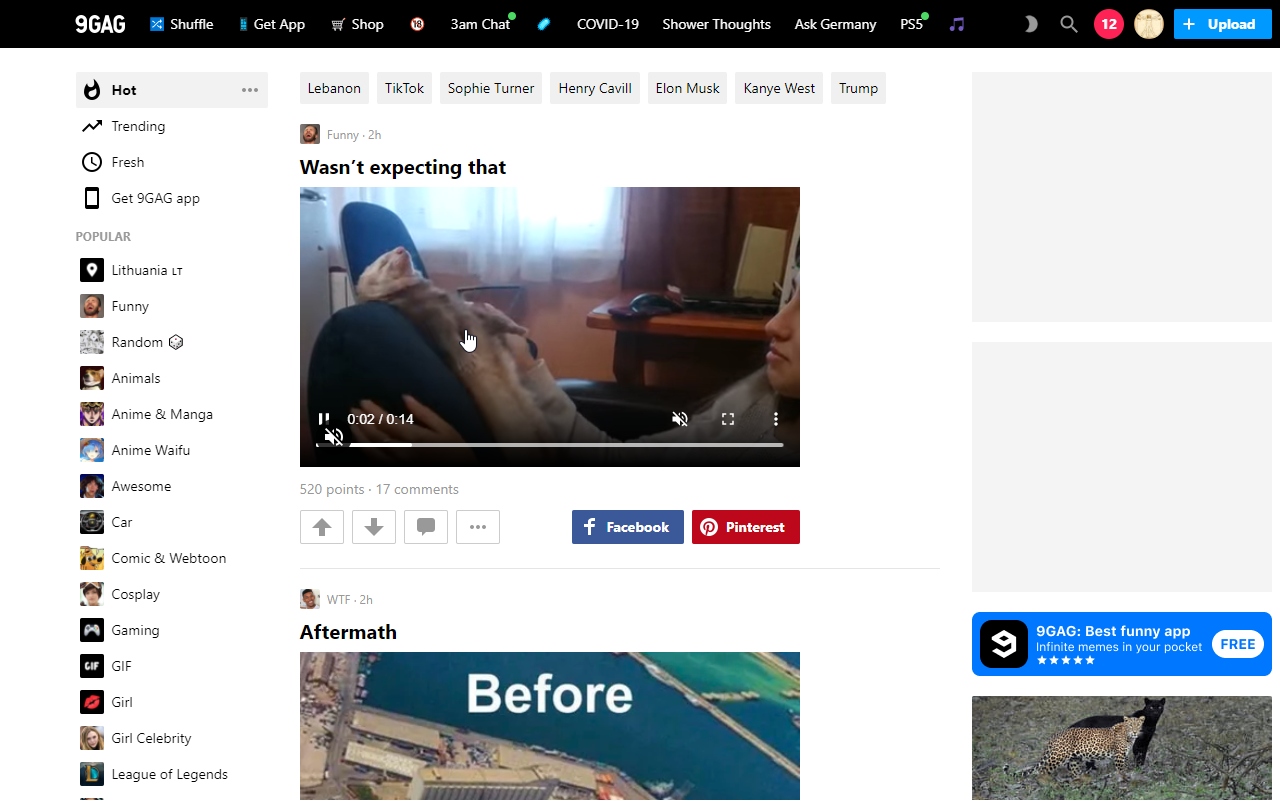Viewport: 1280px width, 800px height.
Task: Open the music note icon in the navbar
Action: pyautogui.click(x=957, y=24)
